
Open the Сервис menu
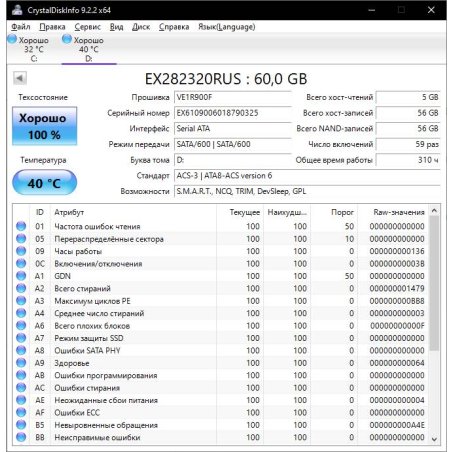coord(87,27)
